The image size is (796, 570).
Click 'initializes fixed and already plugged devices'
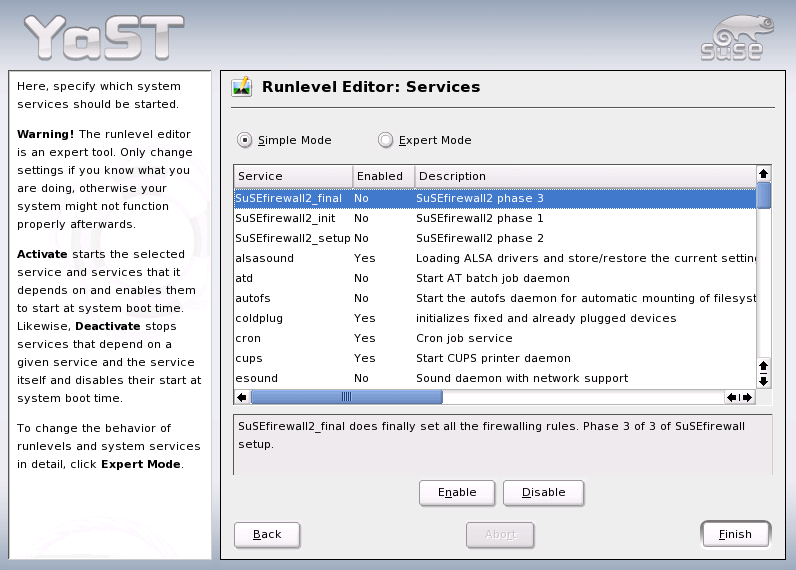tap(546, 318)
